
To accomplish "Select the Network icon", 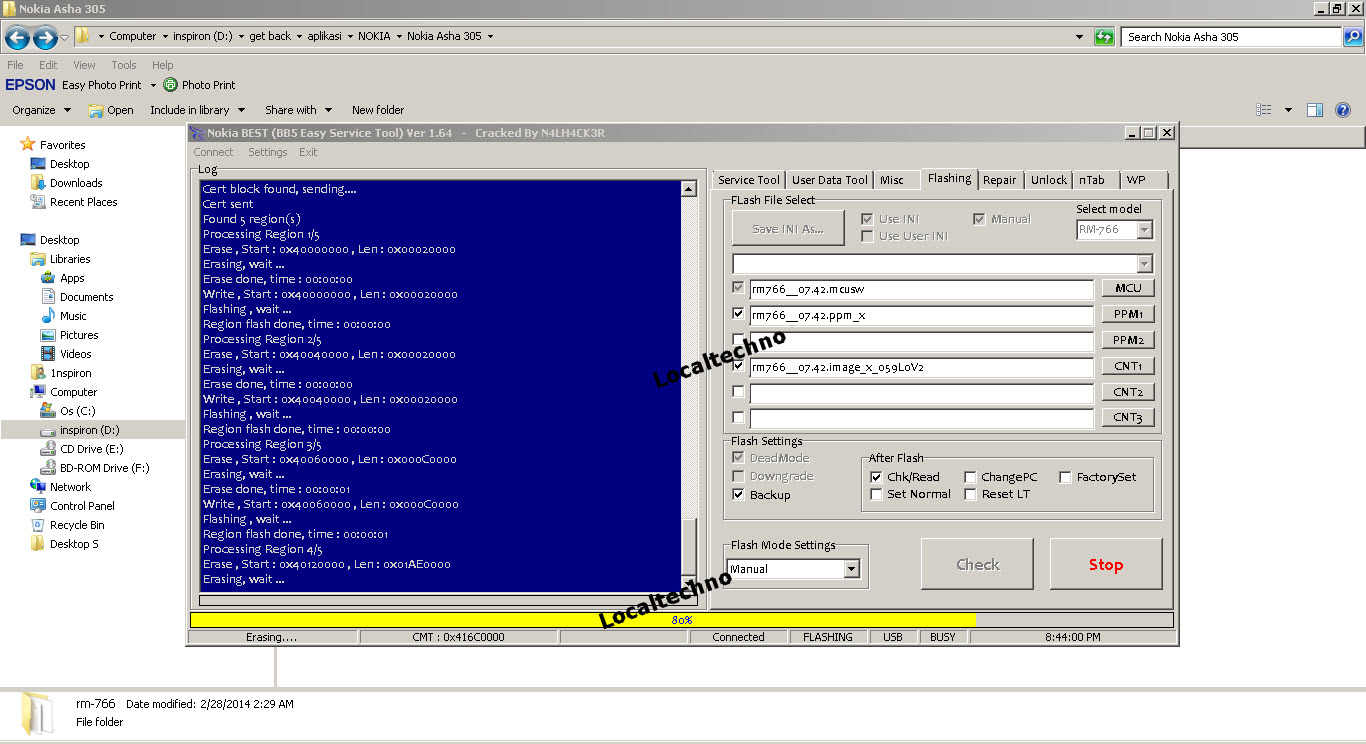I will [x=38, y=487].
